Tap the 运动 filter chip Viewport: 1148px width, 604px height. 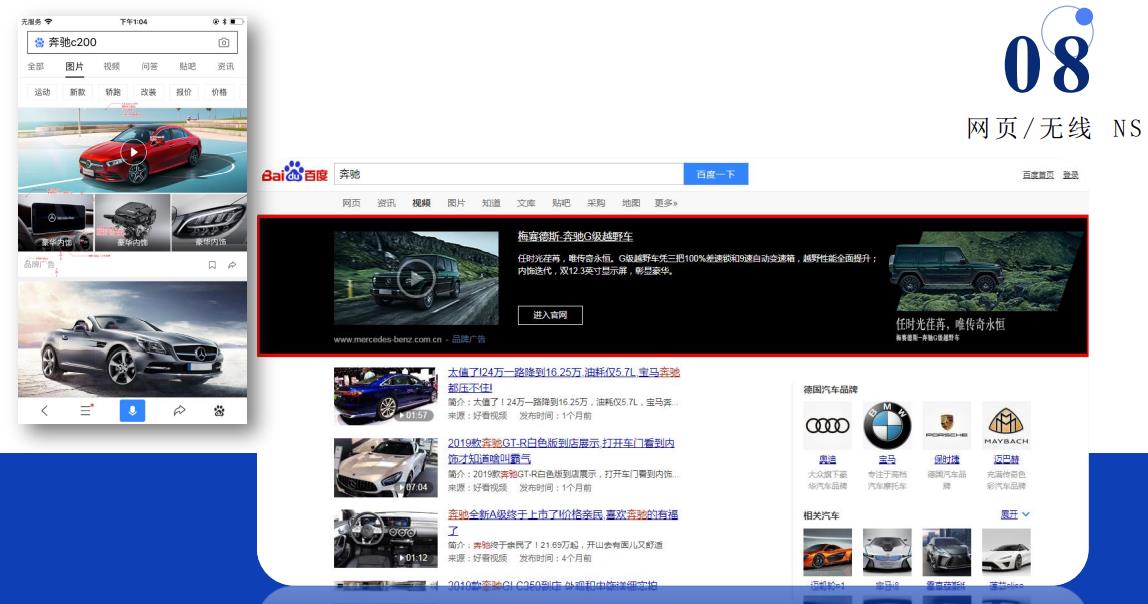point(42,92)
